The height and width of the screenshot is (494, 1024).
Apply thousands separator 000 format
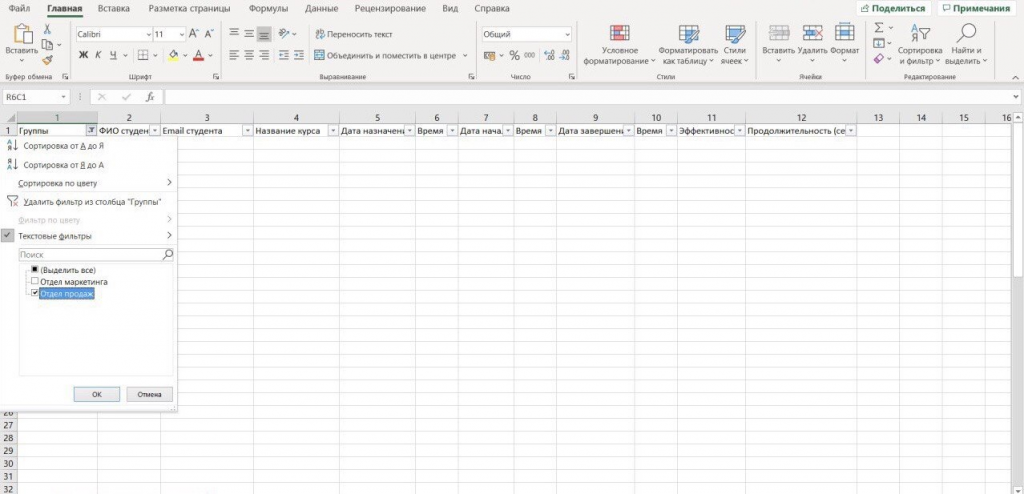(x=530, y=56)
